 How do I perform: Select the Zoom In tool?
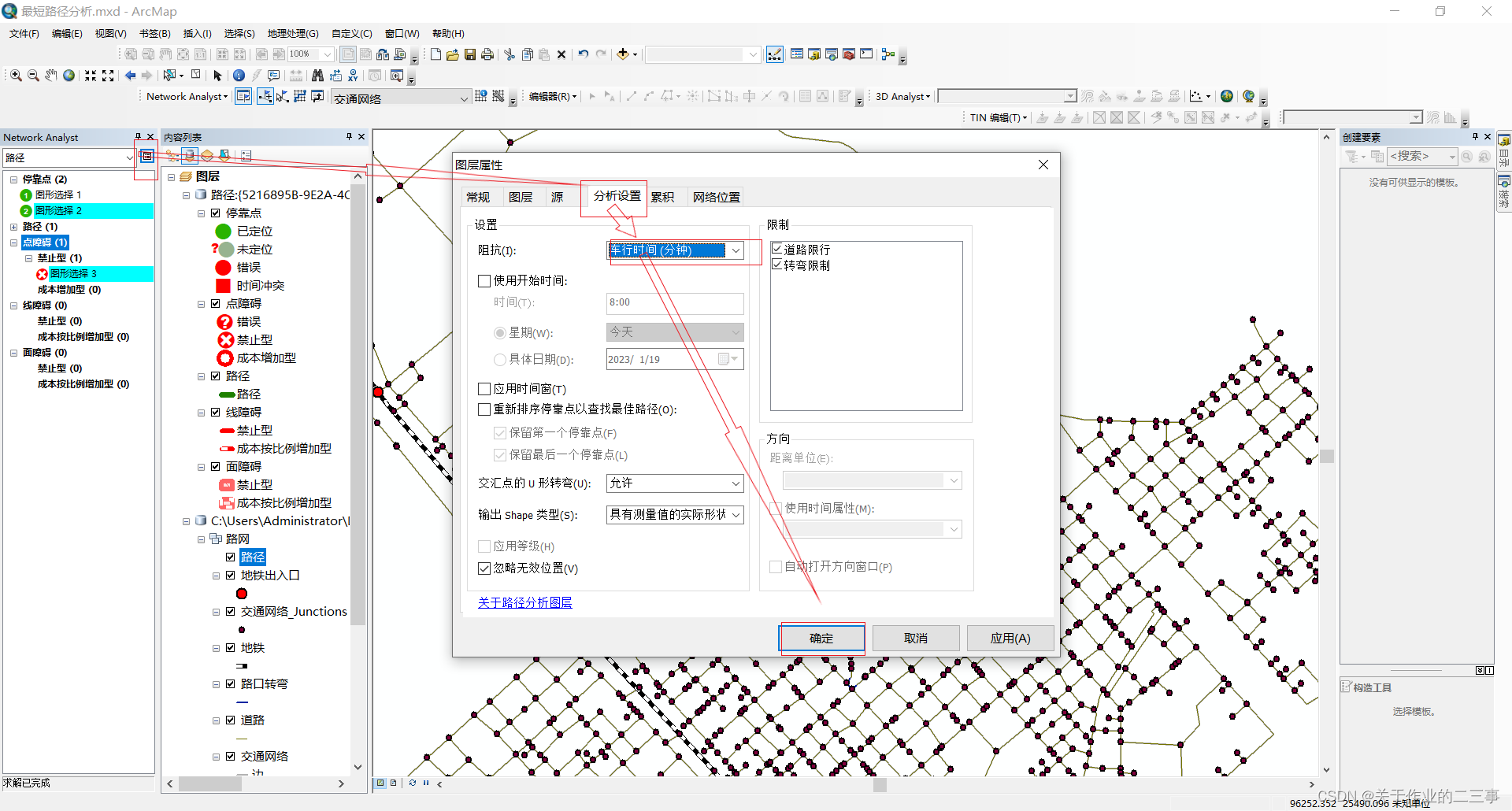[16, 76]
